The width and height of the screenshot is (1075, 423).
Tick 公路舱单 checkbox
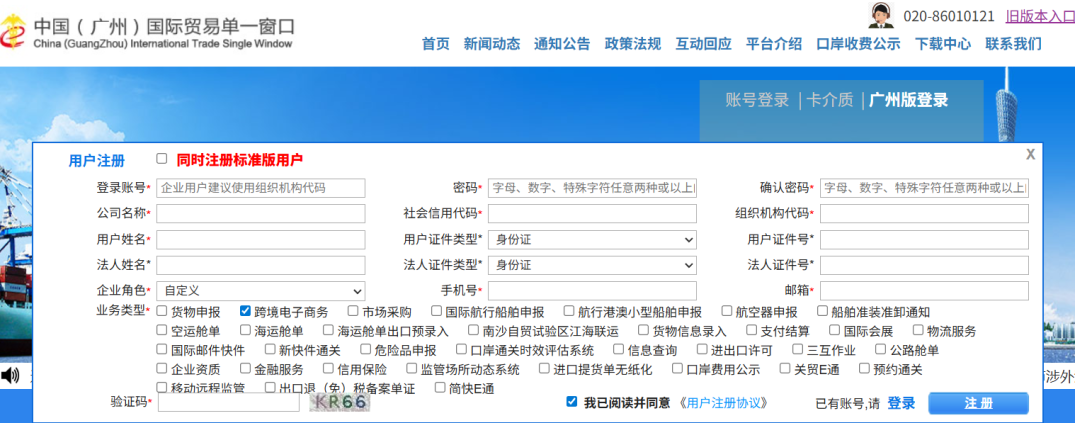click(881, 350)
